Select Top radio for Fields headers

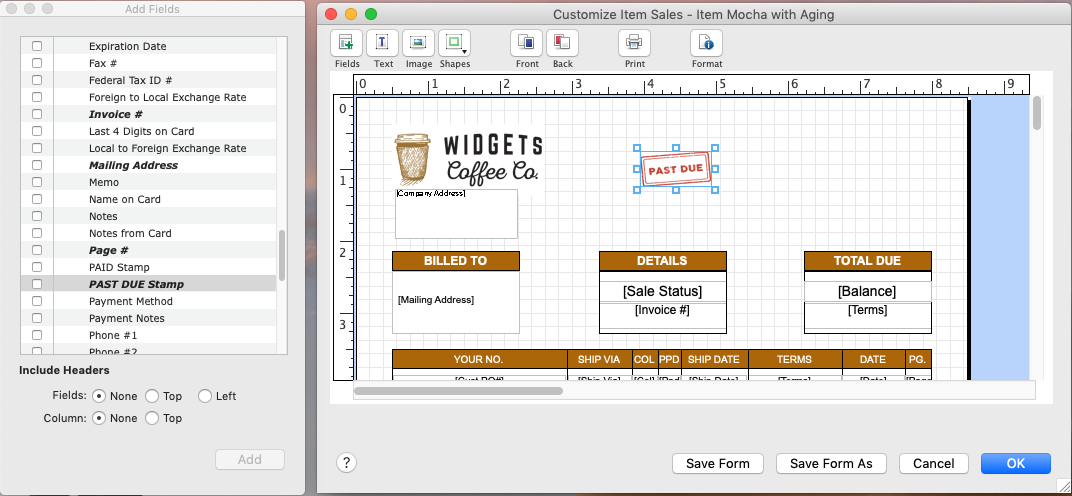tap(152, 396)
